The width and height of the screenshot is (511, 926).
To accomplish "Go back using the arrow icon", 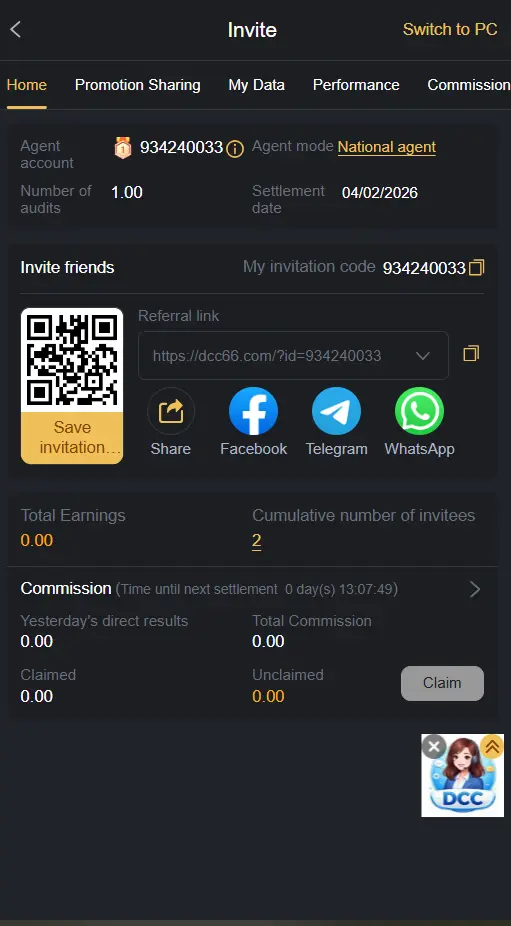I will [15, 30].
